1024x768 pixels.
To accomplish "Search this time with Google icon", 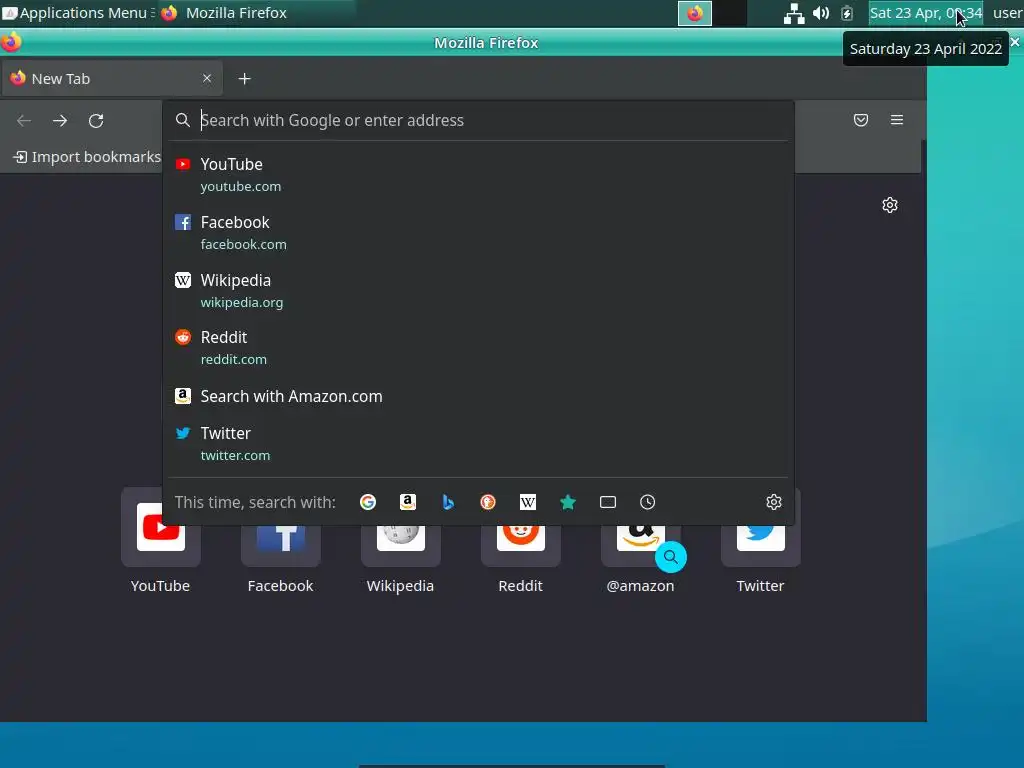I will point(368,502).
